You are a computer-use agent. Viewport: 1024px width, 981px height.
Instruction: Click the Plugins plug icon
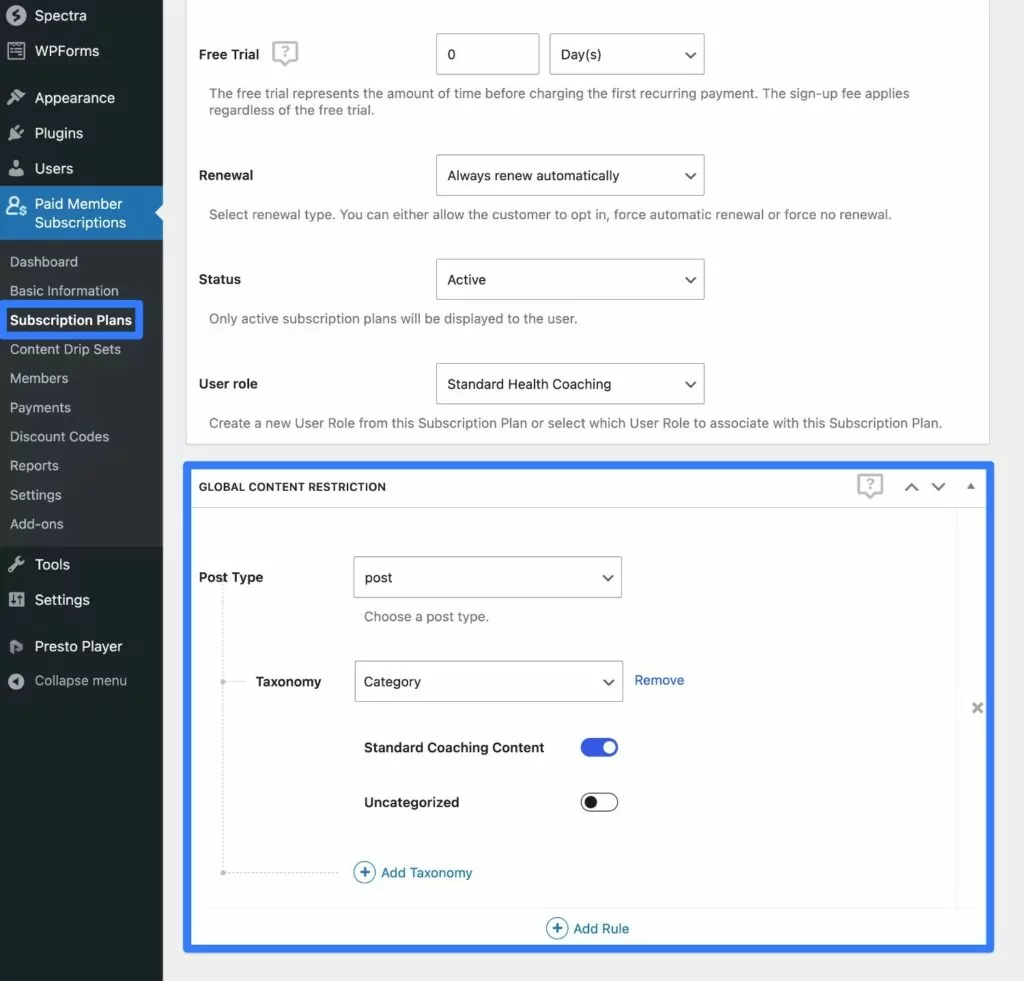16,133
